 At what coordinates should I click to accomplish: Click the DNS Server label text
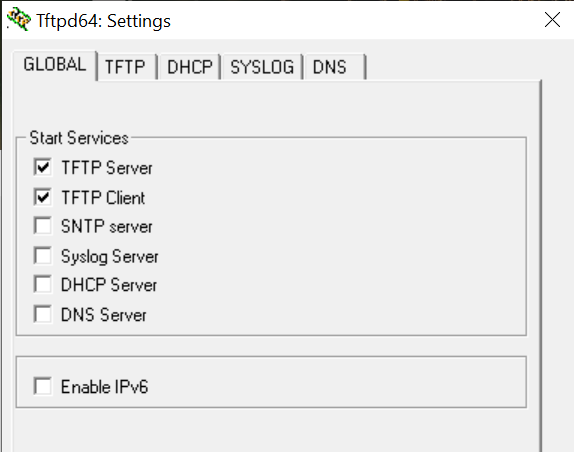click(104, 315)
